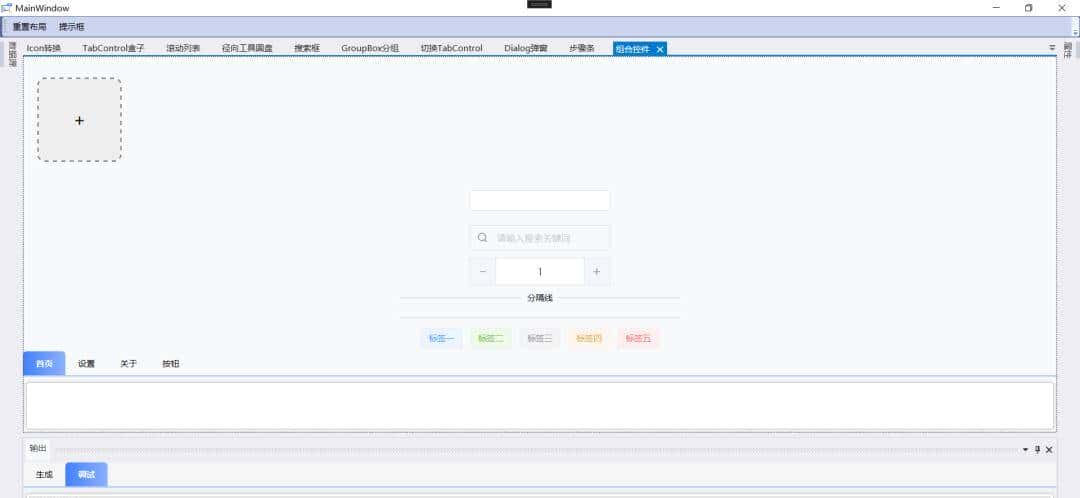Click the 输出 panel title
This screenshot has width=1080, height=498.
tap(38, 448)
